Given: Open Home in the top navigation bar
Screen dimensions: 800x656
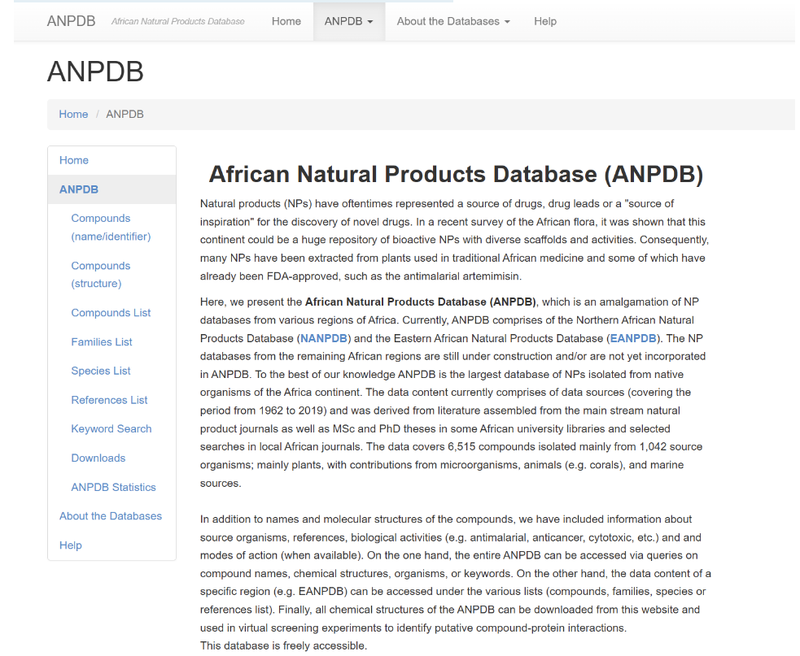Looking at the screenshot, I should click(286, 21).
